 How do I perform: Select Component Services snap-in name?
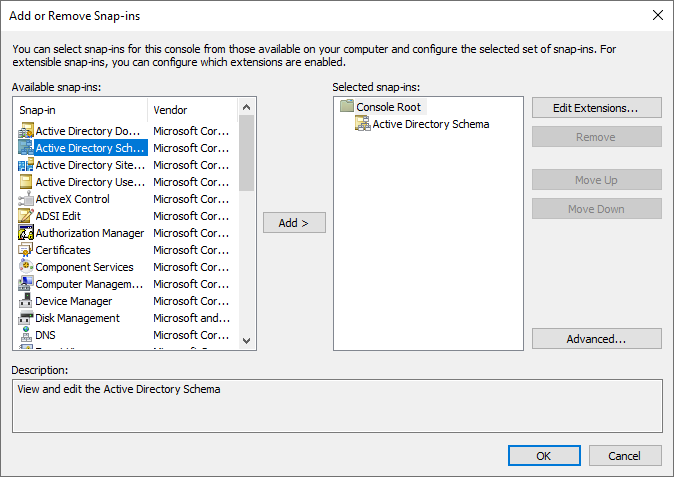85,267
